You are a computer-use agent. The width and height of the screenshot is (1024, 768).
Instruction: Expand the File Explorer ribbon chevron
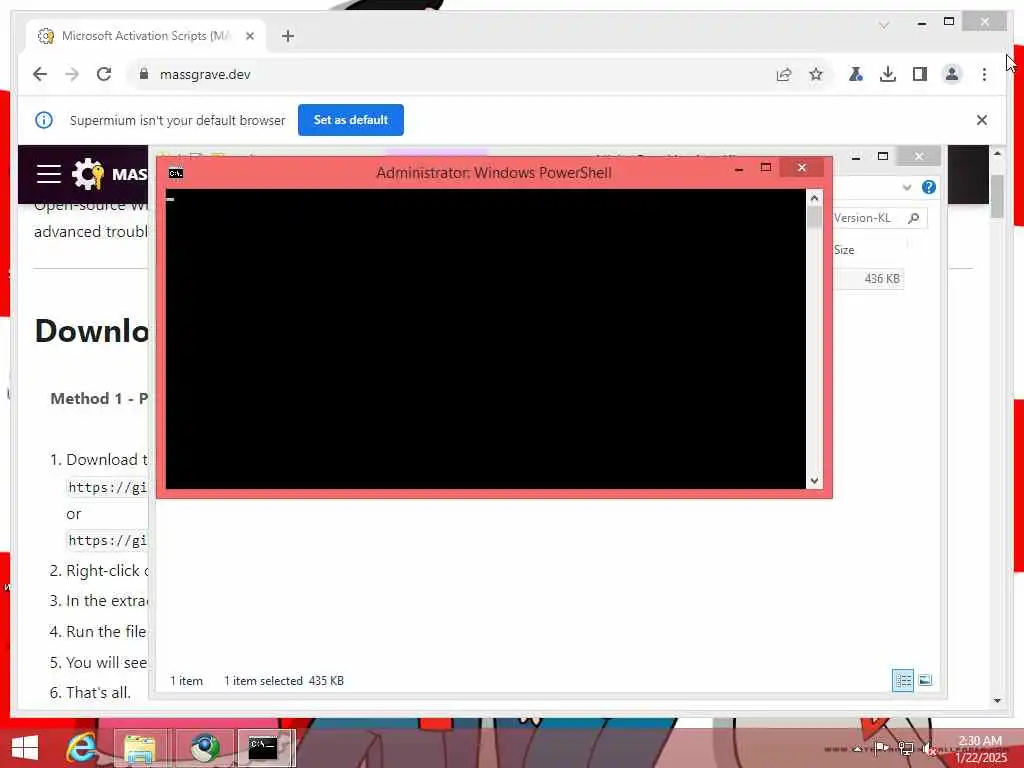[906, 187]
